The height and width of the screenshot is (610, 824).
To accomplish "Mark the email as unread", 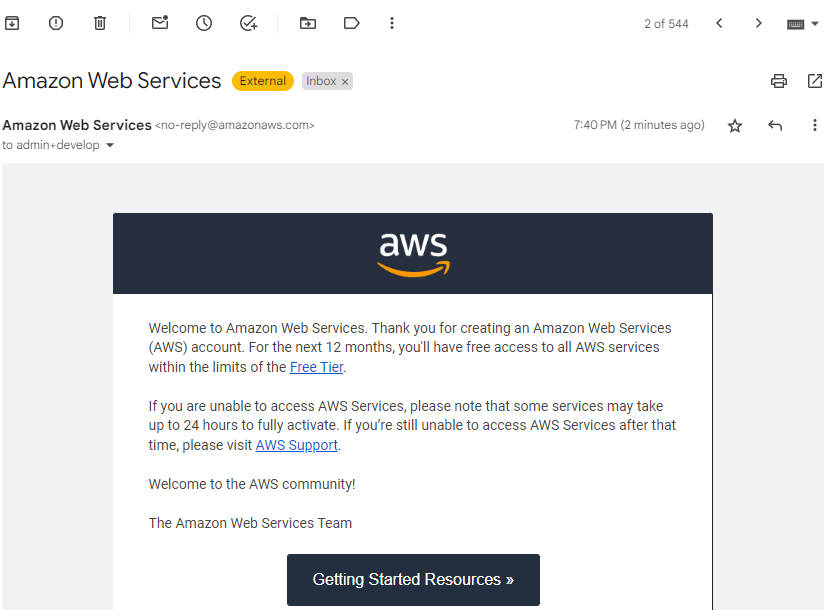I will pos(160,23).
